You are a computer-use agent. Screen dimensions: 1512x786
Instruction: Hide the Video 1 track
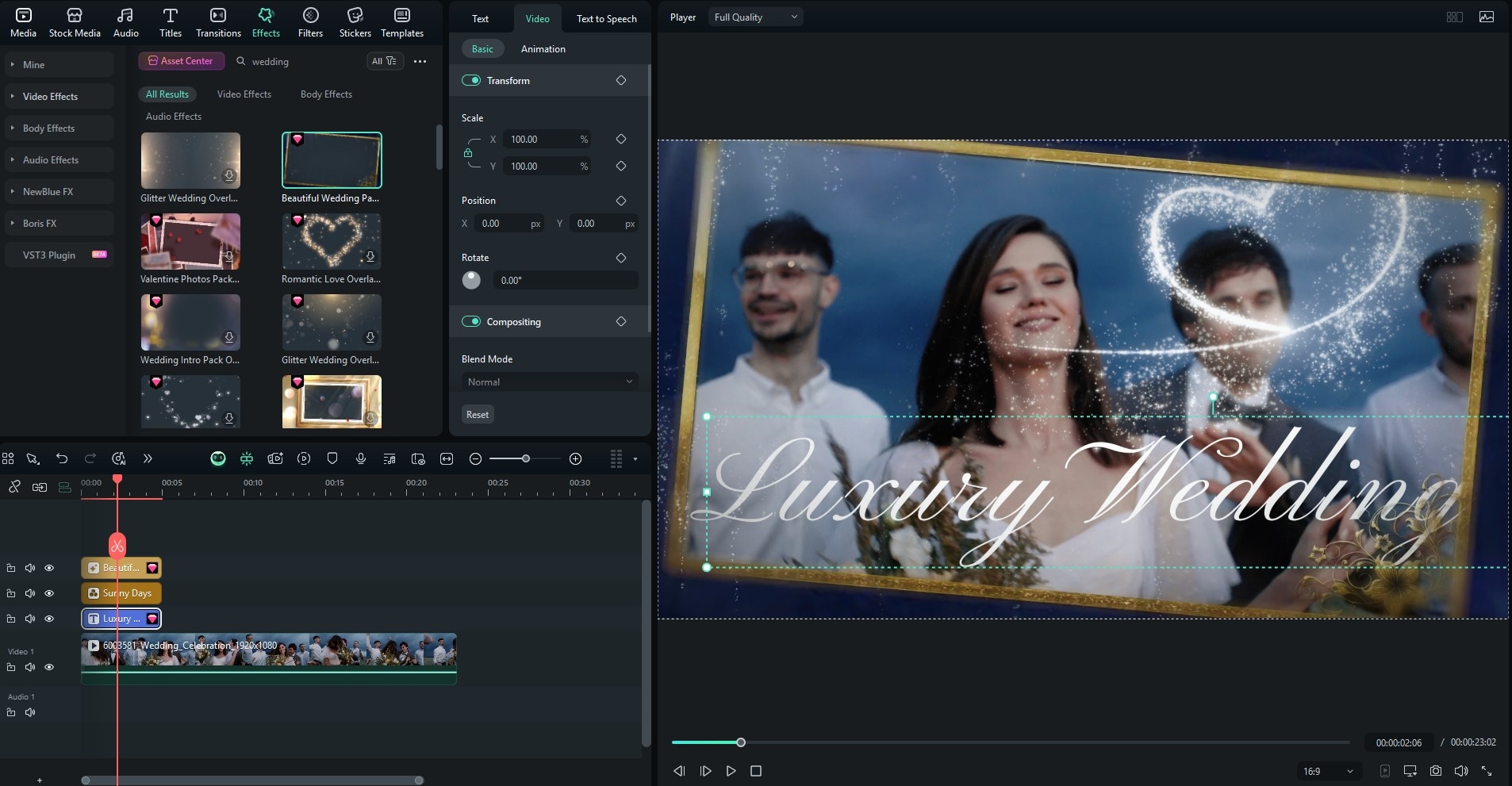(x=49, y=667)
